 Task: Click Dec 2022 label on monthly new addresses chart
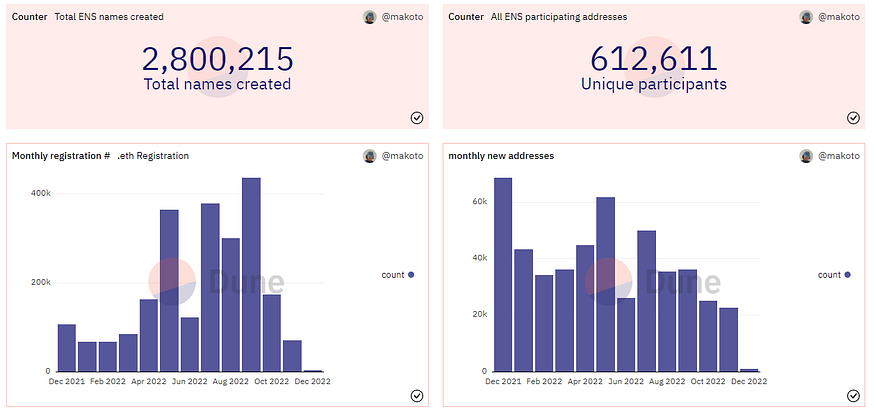click(749, 381)
